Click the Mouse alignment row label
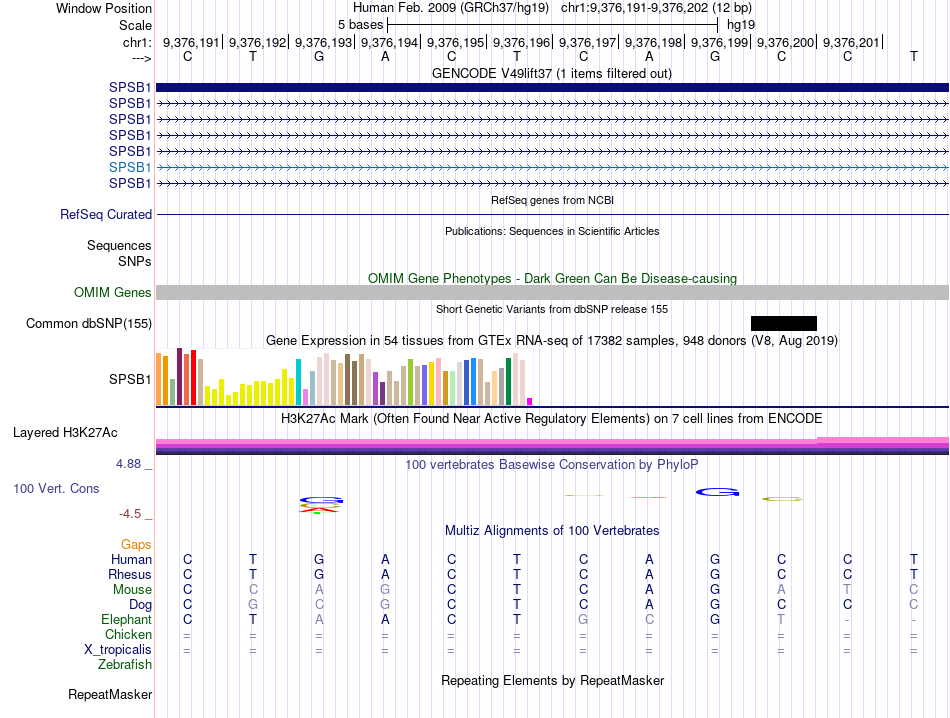Image resolution: width=950 pixels, height=718 pixels. coord(132,590)
